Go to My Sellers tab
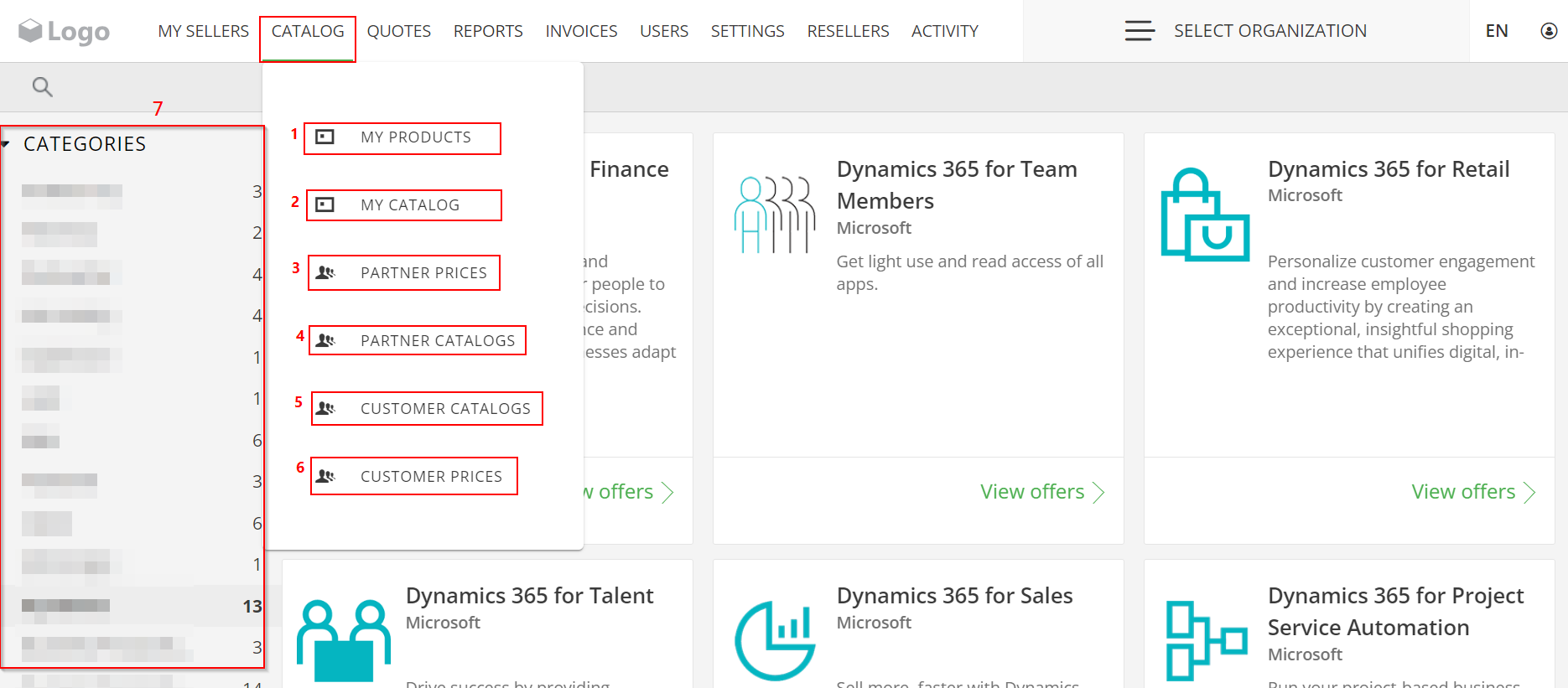 click(x=203, y=31)
